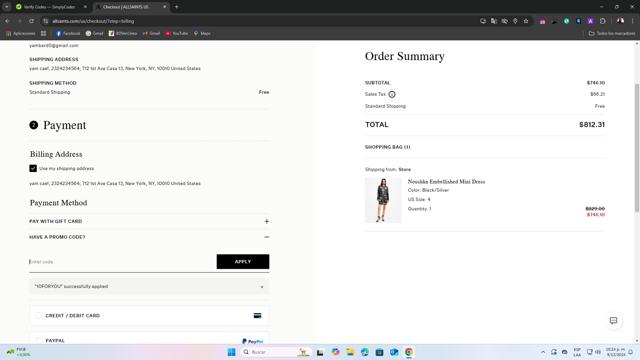The image size is (640, 360).
Task: Open the Extensions puzzle menu
Action: tap(602, 21)
